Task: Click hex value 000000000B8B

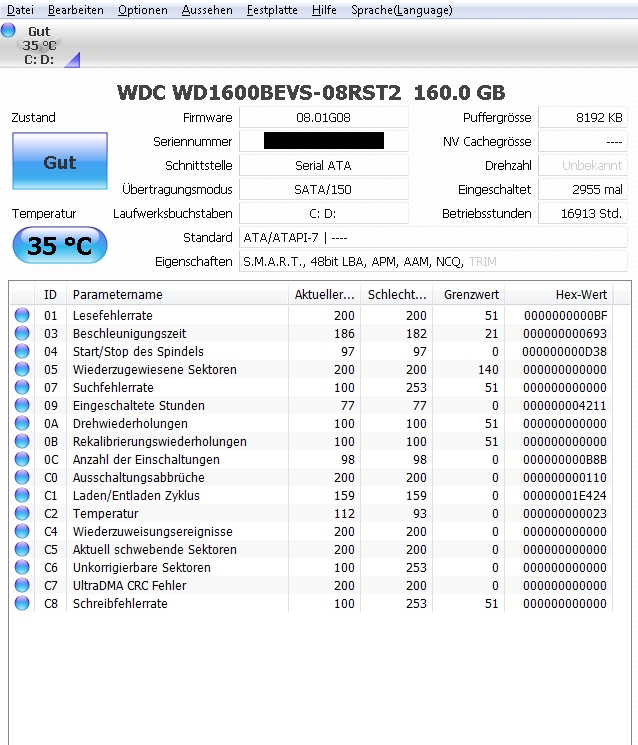Action: (x=565, y=459)
